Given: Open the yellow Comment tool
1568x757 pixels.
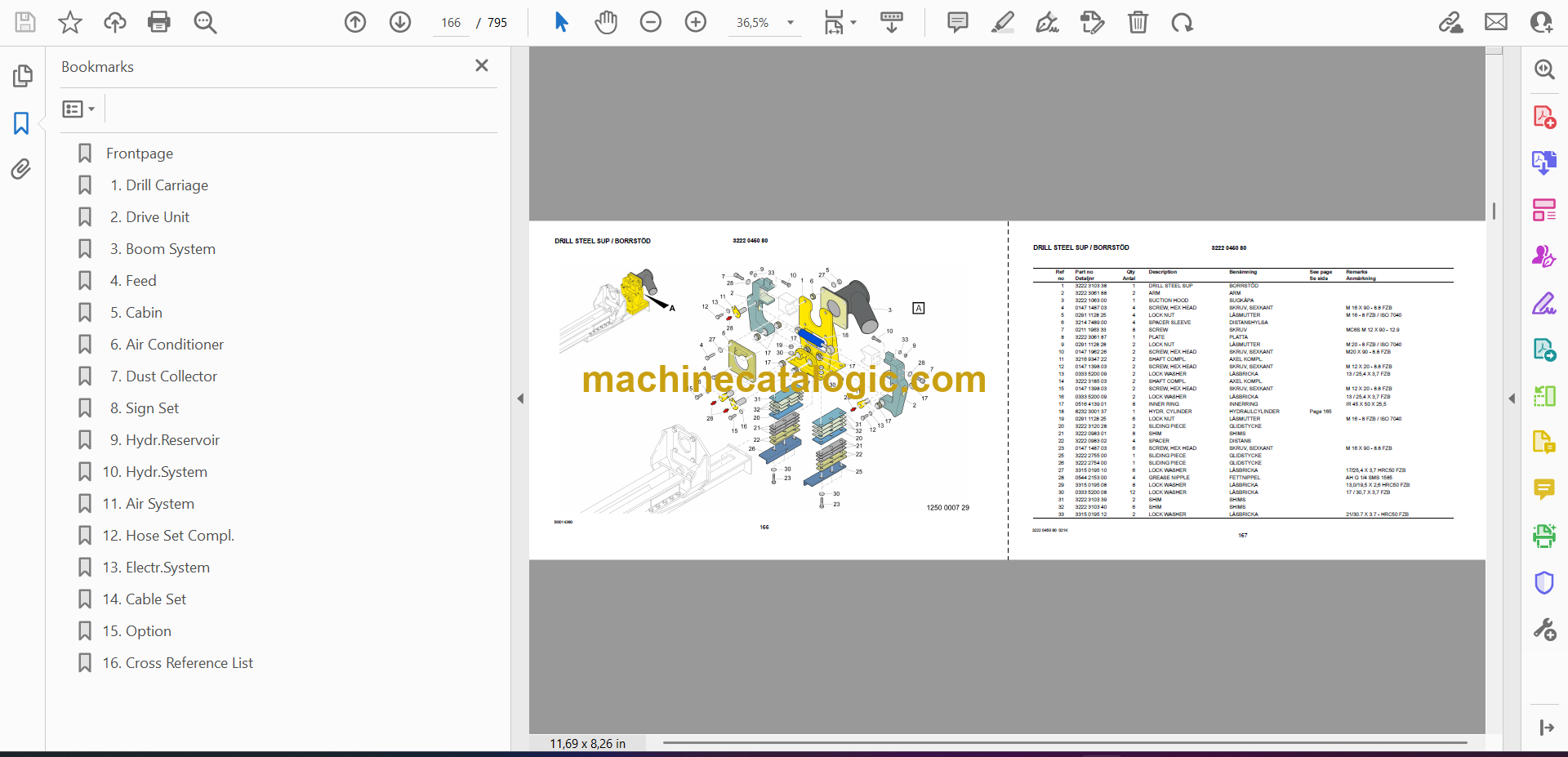Looking at the screenshot, I should click(1544, 489).
